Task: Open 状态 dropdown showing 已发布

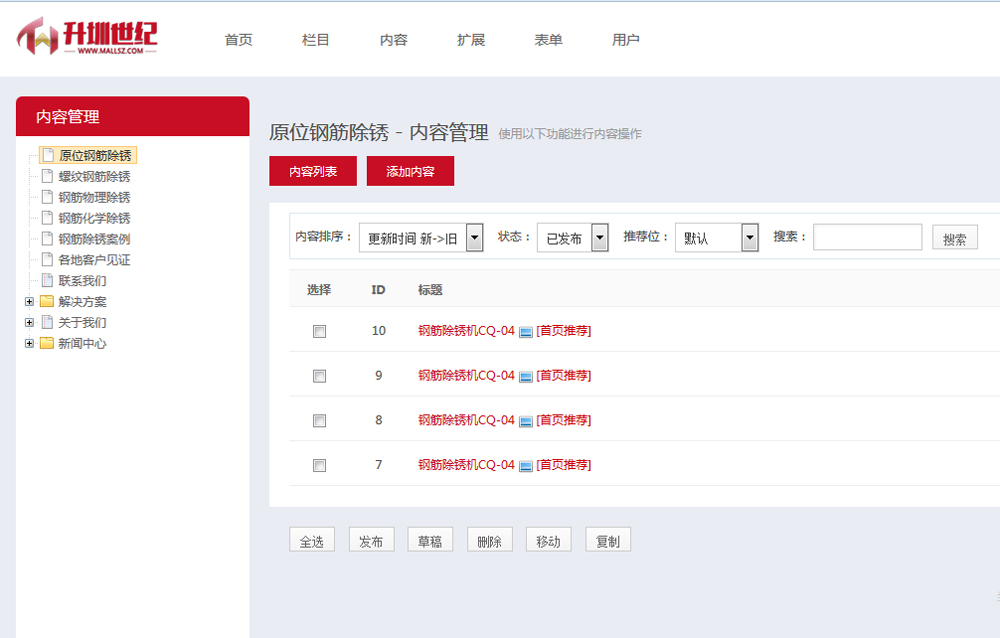Action: [x=573, y=237]
